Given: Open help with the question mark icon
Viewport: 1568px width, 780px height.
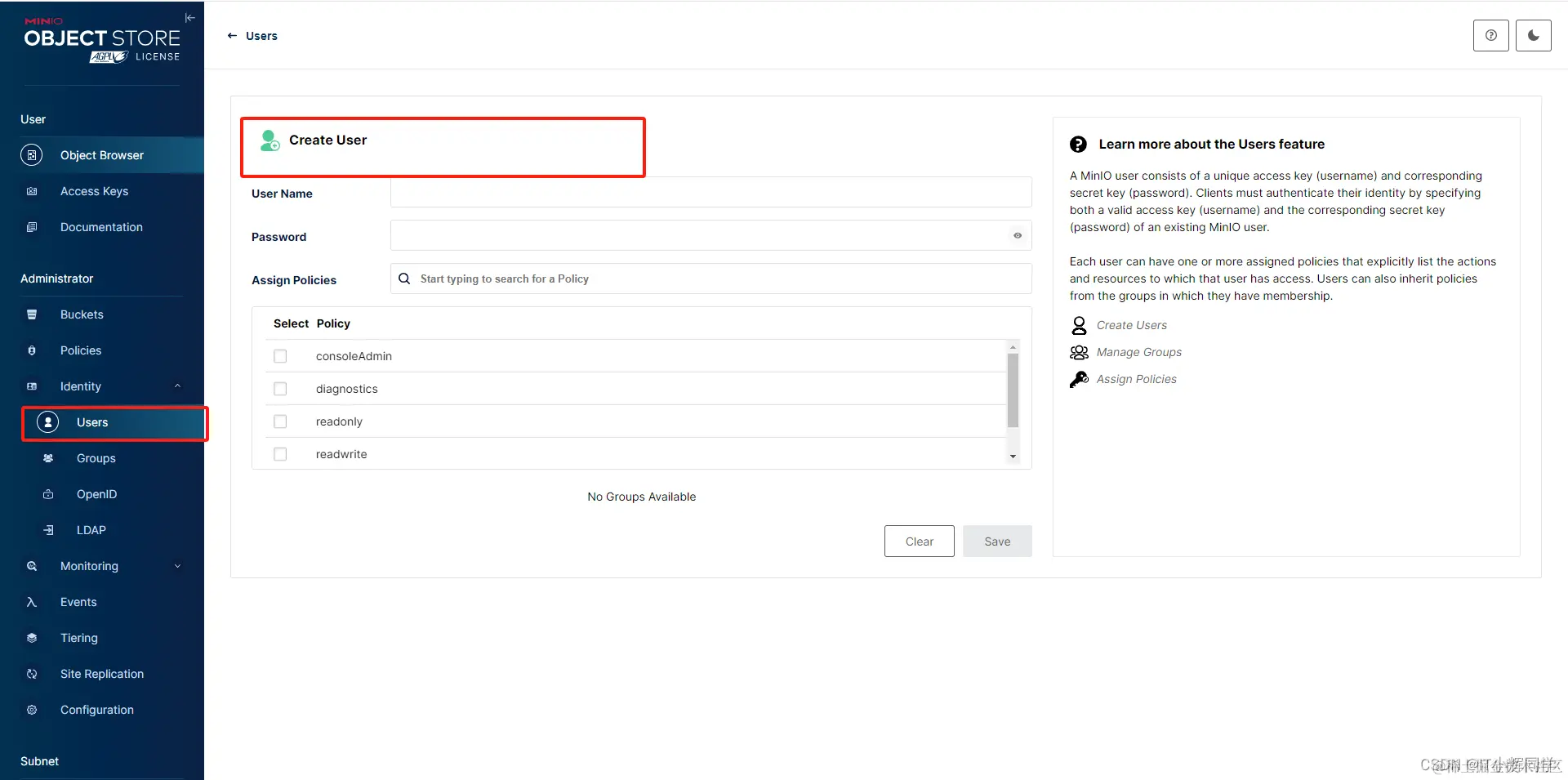Looking at the screenshot, I should [x=1491, y=35].
